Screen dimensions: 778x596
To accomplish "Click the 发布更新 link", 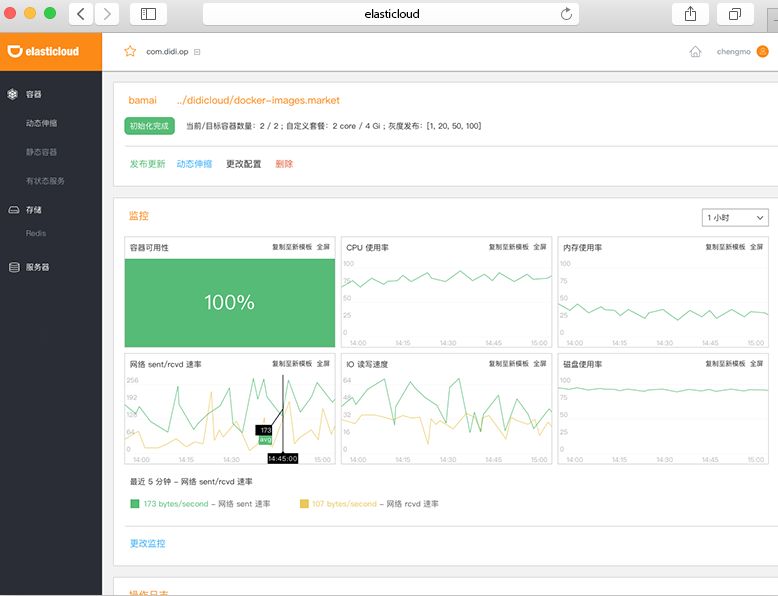I will [147, 164].
